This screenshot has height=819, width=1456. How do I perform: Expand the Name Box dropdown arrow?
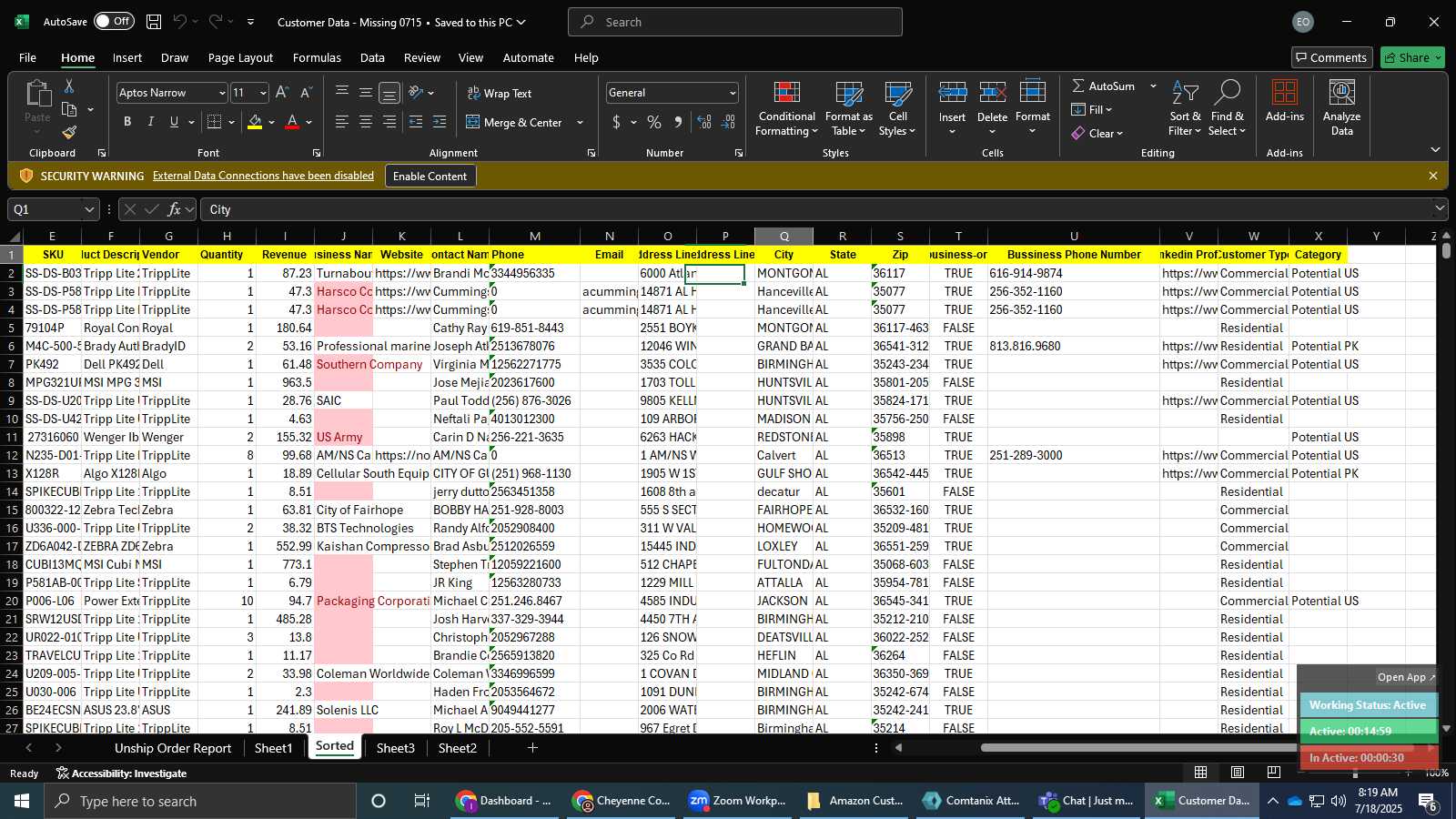click(88, 209)
